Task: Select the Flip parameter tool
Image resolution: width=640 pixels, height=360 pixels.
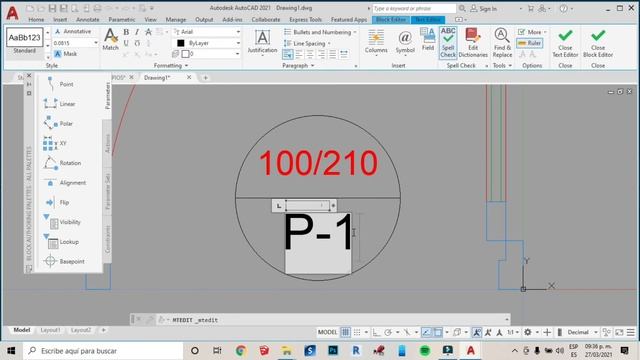Action: [x=56, y=202]
